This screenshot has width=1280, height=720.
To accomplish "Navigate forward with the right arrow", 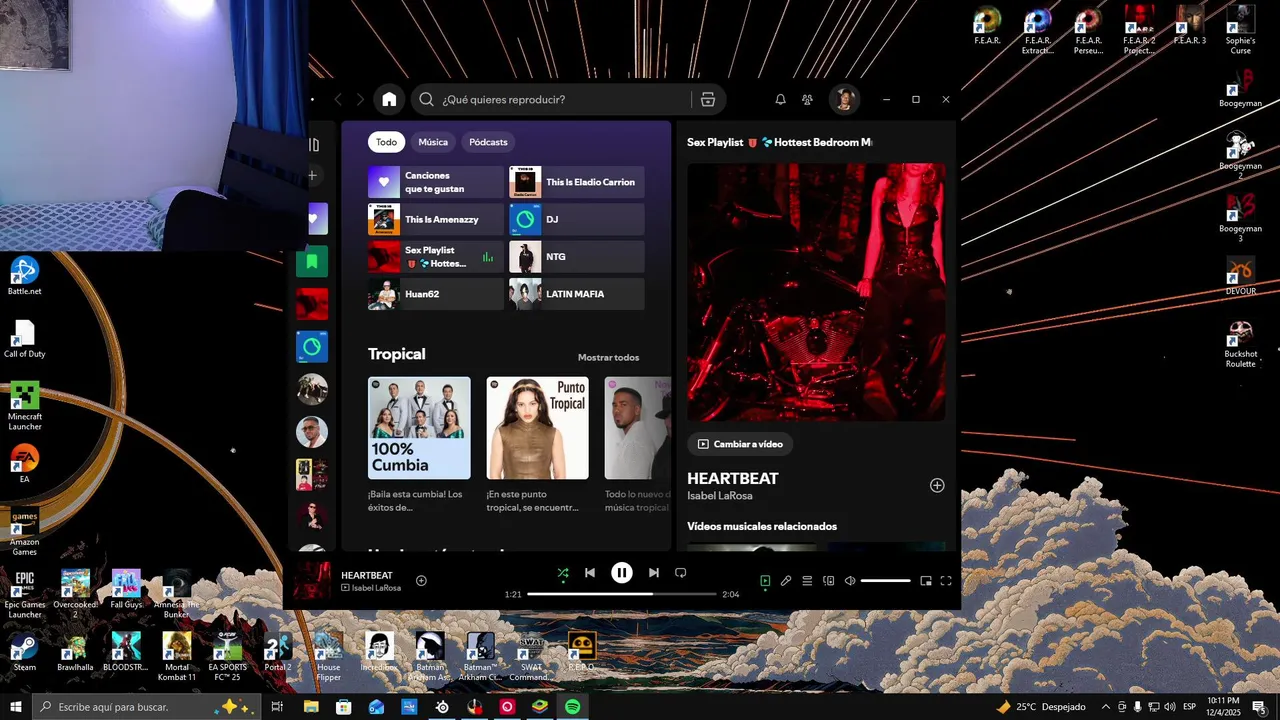I will point(360,99).
